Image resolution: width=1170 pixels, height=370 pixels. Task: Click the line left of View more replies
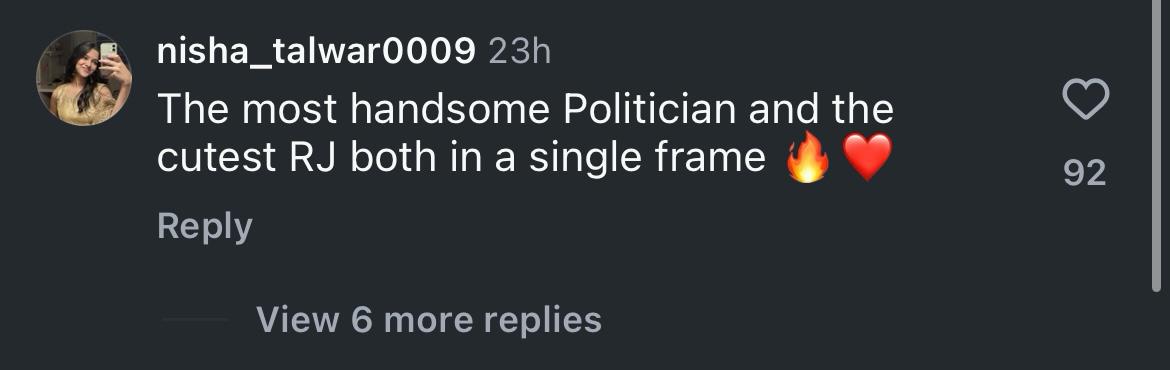pyautogui.click(x=195, y=319)
